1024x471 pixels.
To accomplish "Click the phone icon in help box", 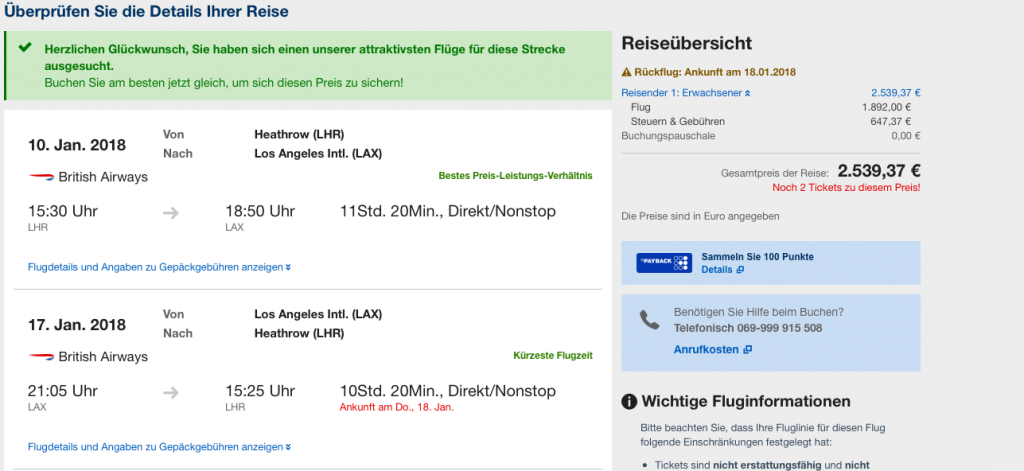I will 650,320.
